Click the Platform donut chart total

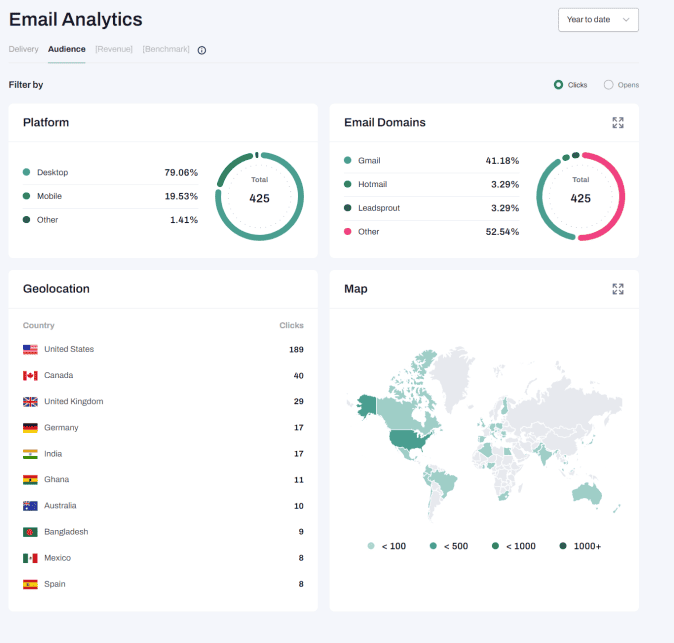pos(259,197)
